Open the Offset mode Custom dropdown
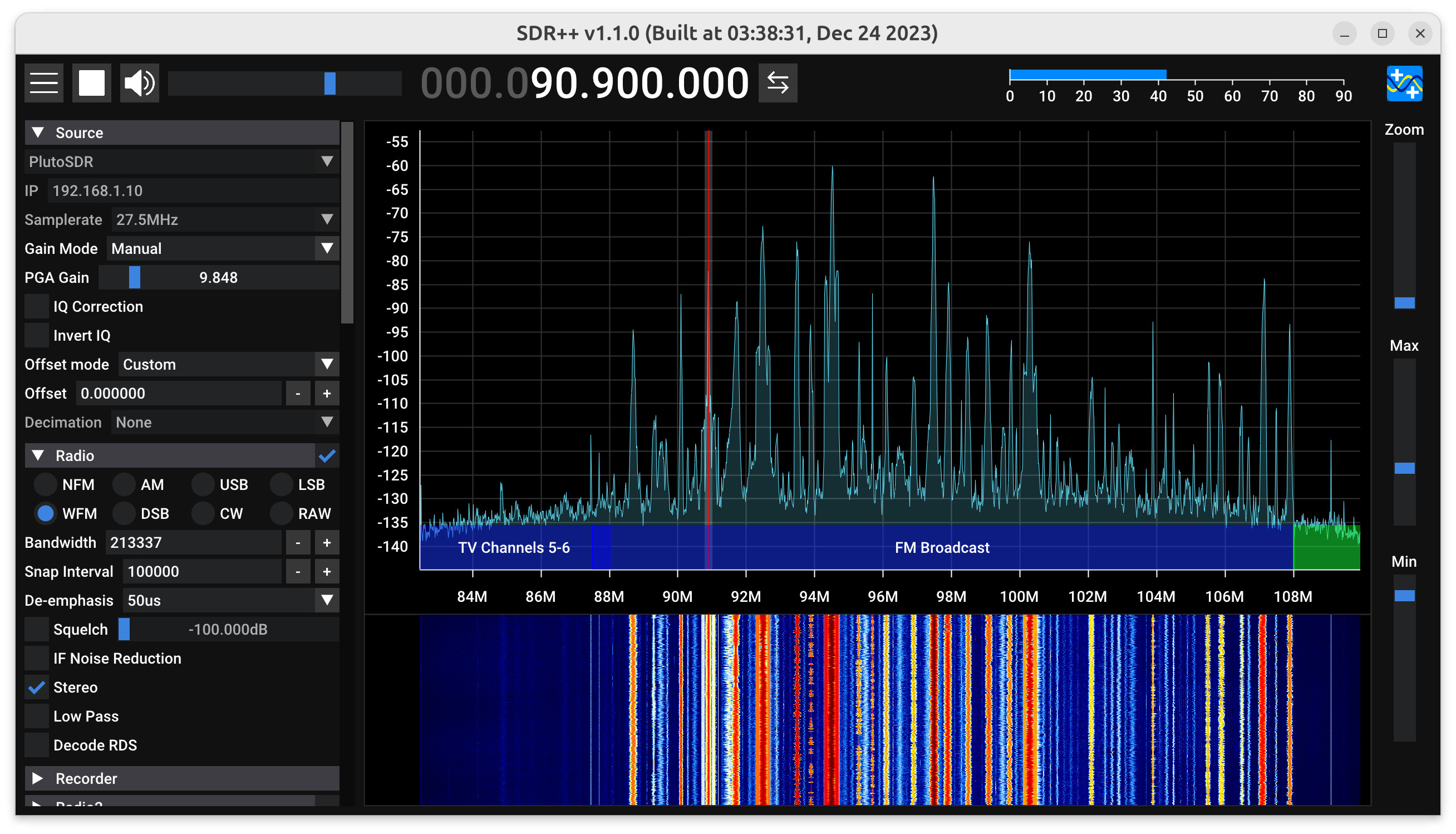 228,364
